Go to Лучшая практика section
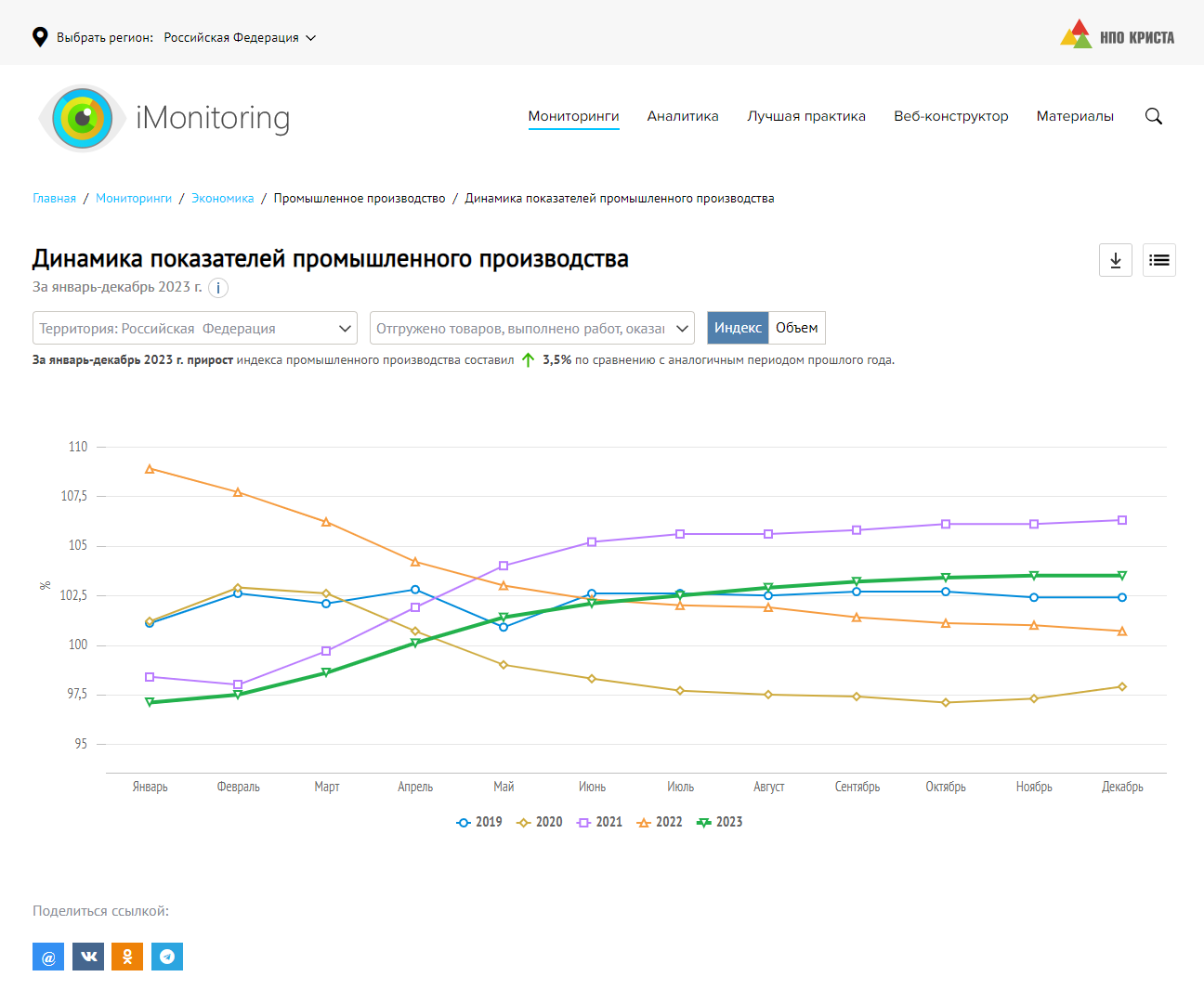Viewport: 1204px width, 1003px height. (806, 116)
